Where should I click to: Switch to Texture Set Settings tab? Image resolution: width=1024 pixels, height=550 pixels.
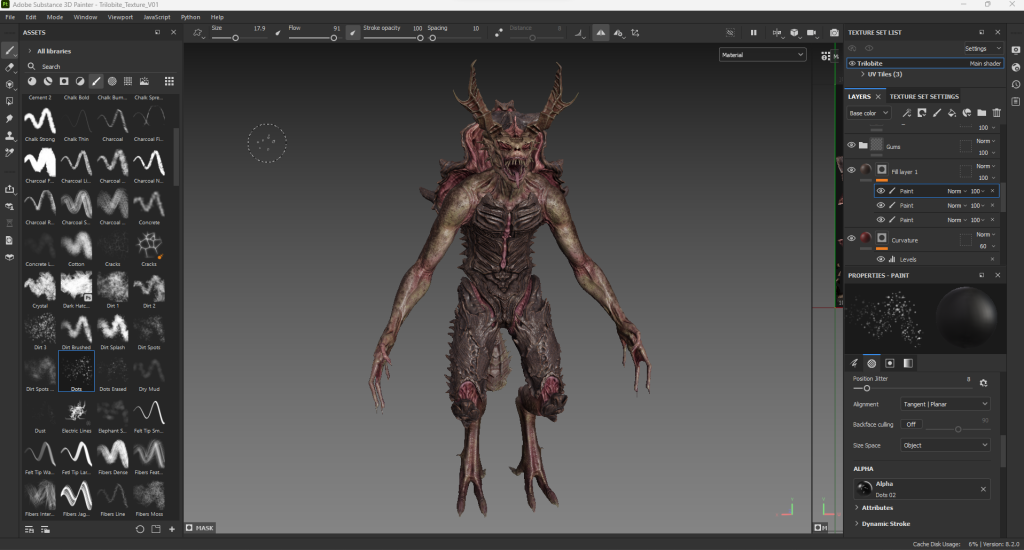924,96
